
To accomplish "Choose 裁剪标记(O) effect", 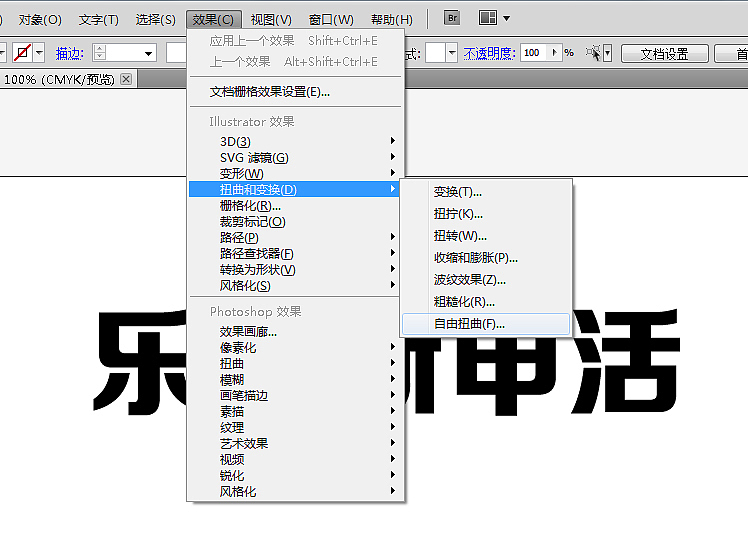I will [294, 222].
